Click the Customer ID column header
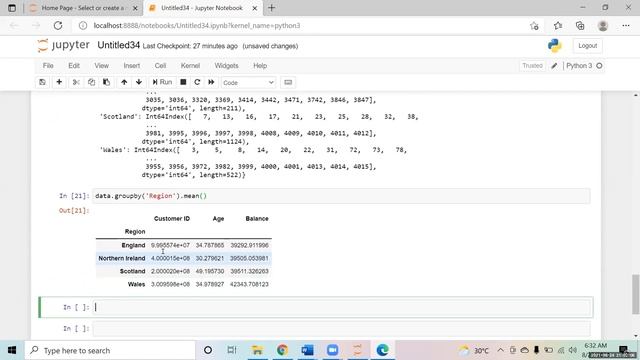The image size is (640, 360). (172, 219)
